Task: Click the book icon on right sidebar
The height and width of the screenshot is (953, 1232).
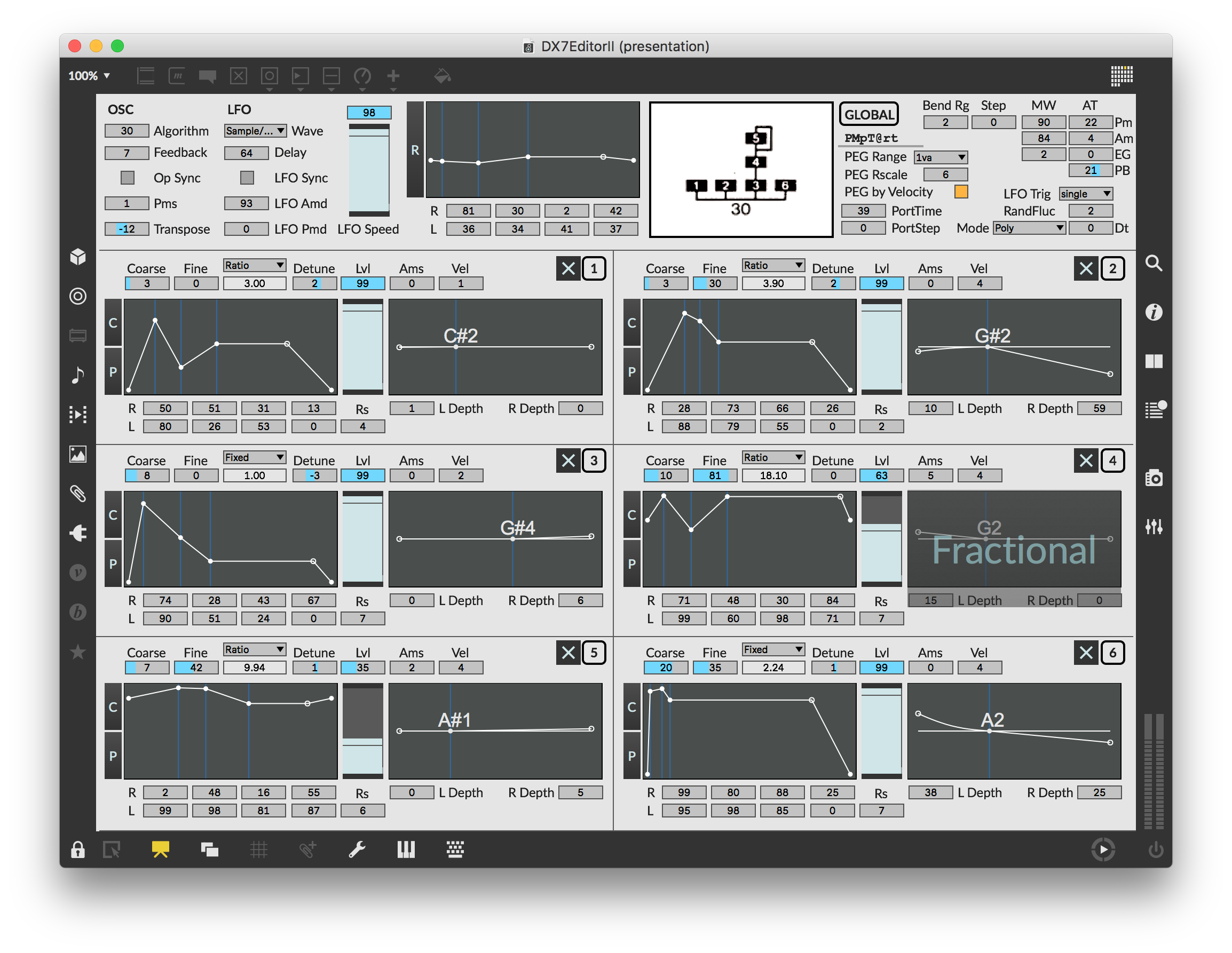Action: click(1154, 361)
